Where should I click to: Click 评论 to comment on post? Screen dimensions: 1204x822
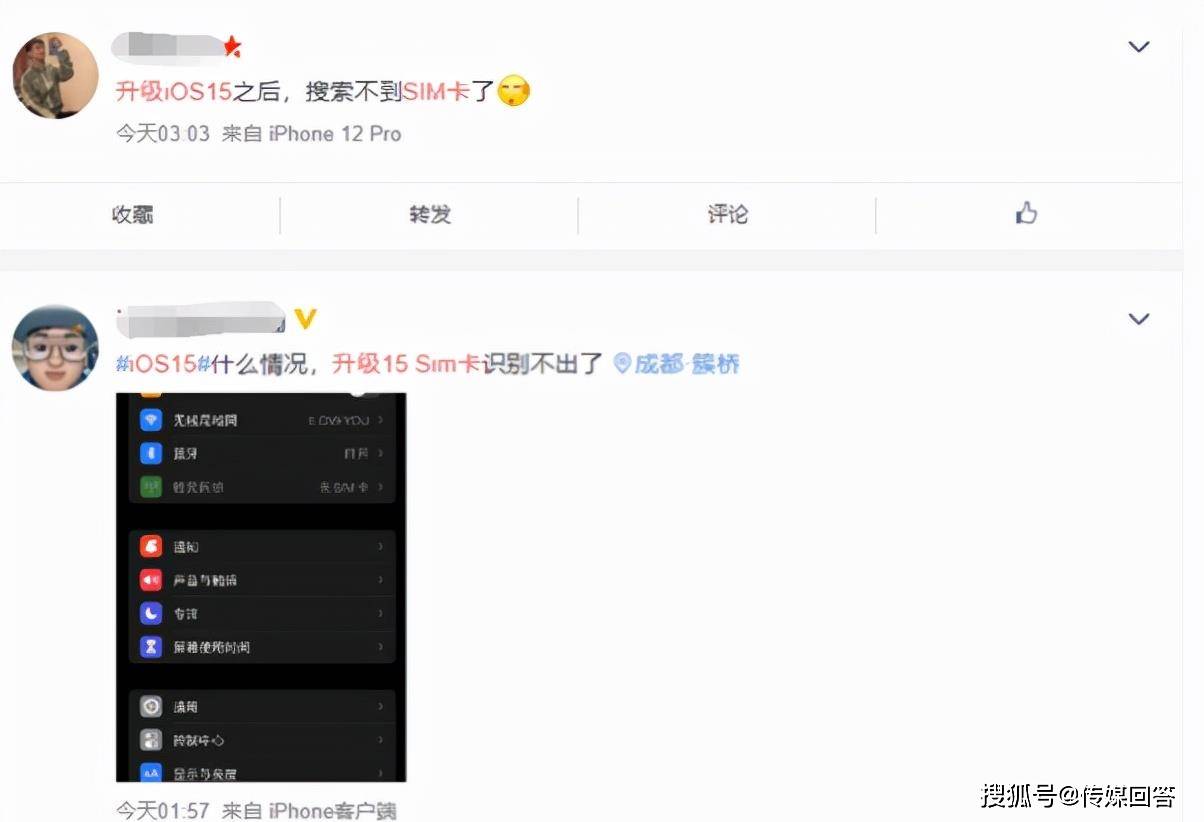(727, 214)
